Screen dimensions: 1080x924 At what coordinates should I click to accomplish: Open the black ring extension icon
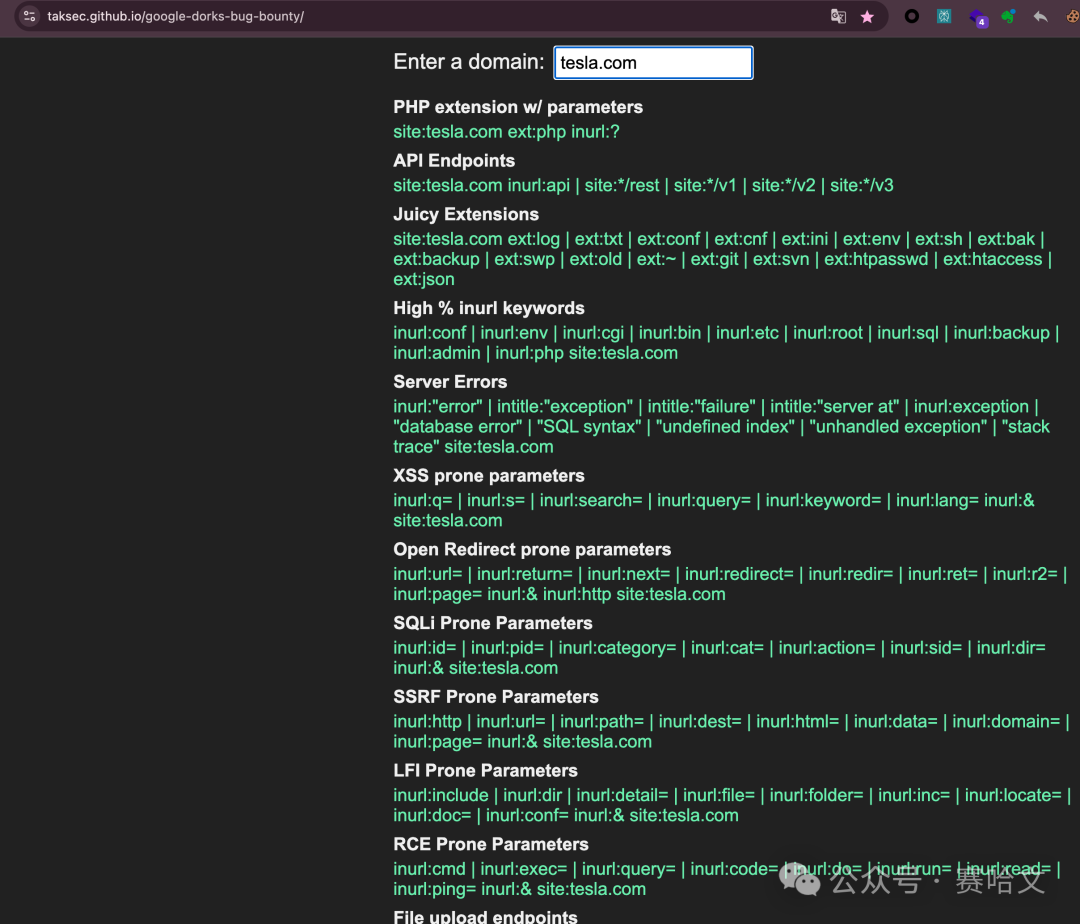[x=911, y=16]
